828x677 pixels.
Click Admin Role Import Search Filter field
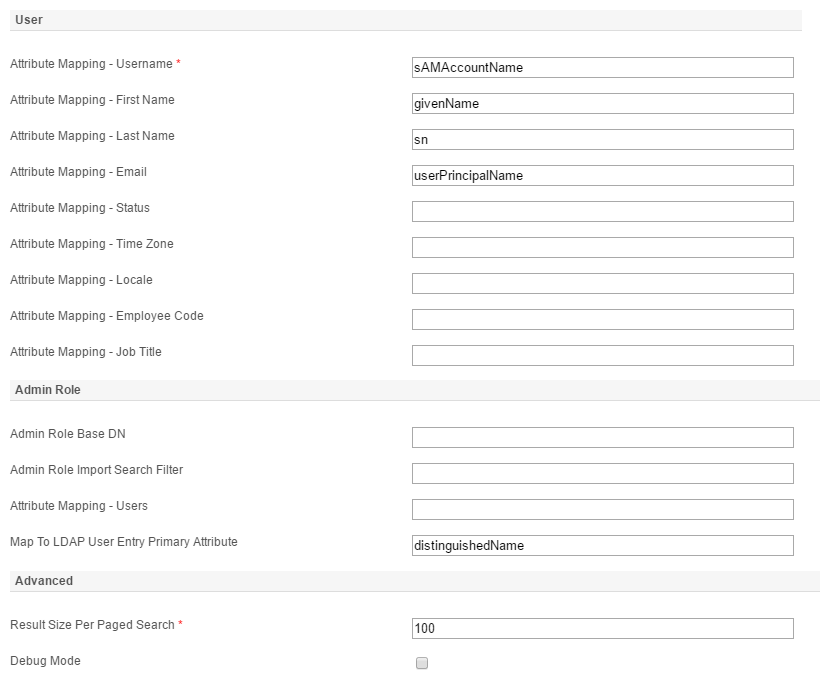click(602, 474)
